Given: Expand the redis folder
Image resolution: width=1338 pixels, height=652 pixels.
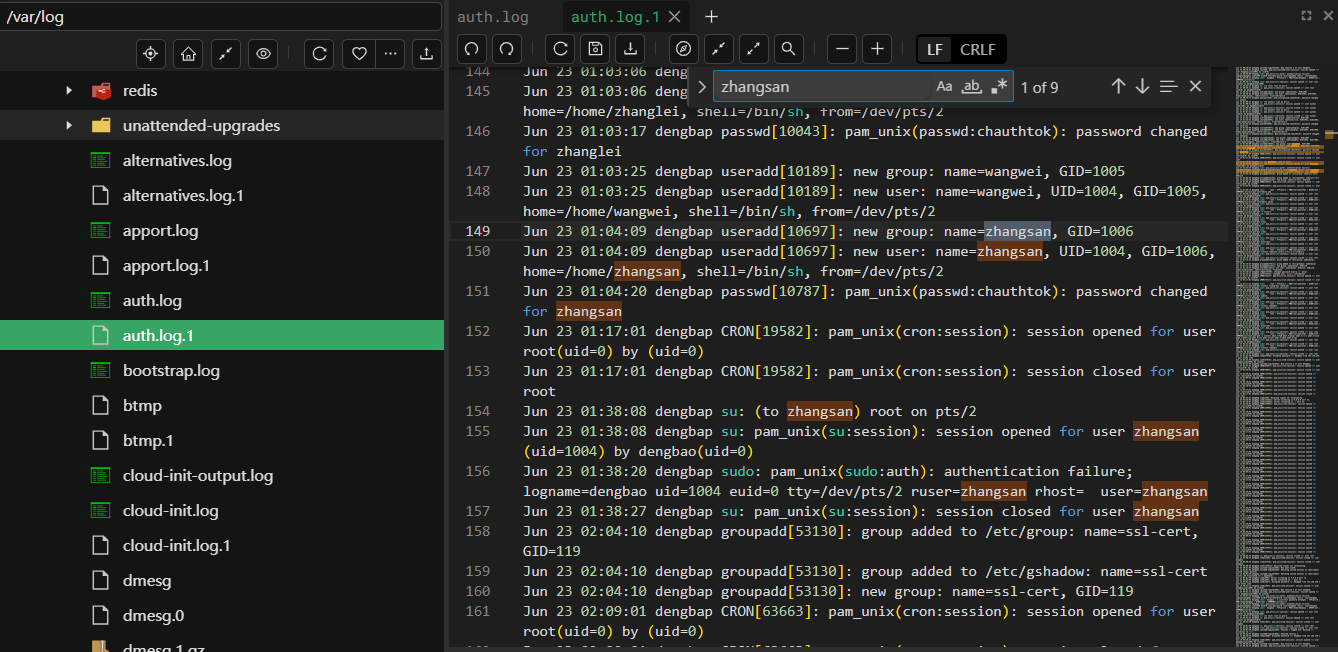Looking at the screenshot, I should point(69,91).
